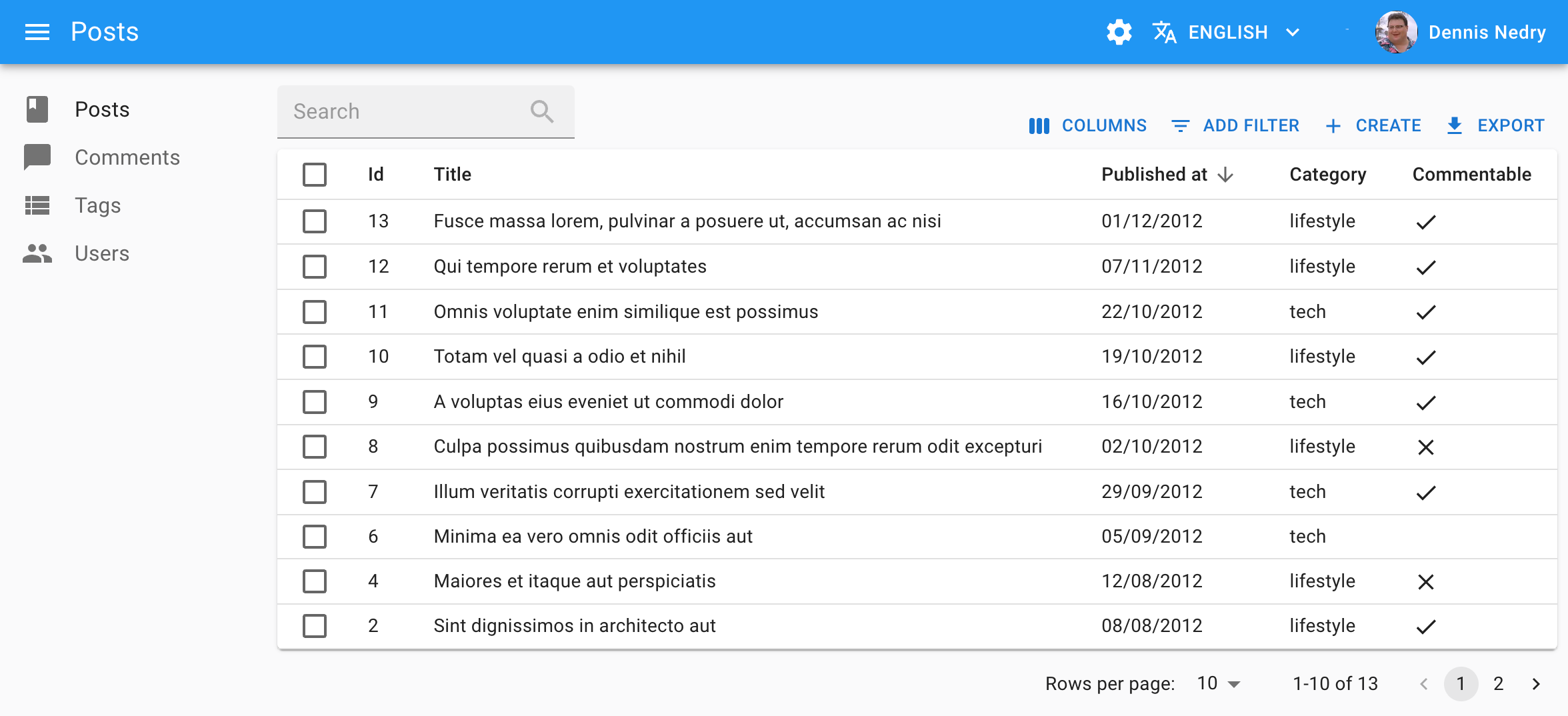1568x716 pixels.
Task: Open the Posts section in sidebar
Action: click(x=102, y=109)
